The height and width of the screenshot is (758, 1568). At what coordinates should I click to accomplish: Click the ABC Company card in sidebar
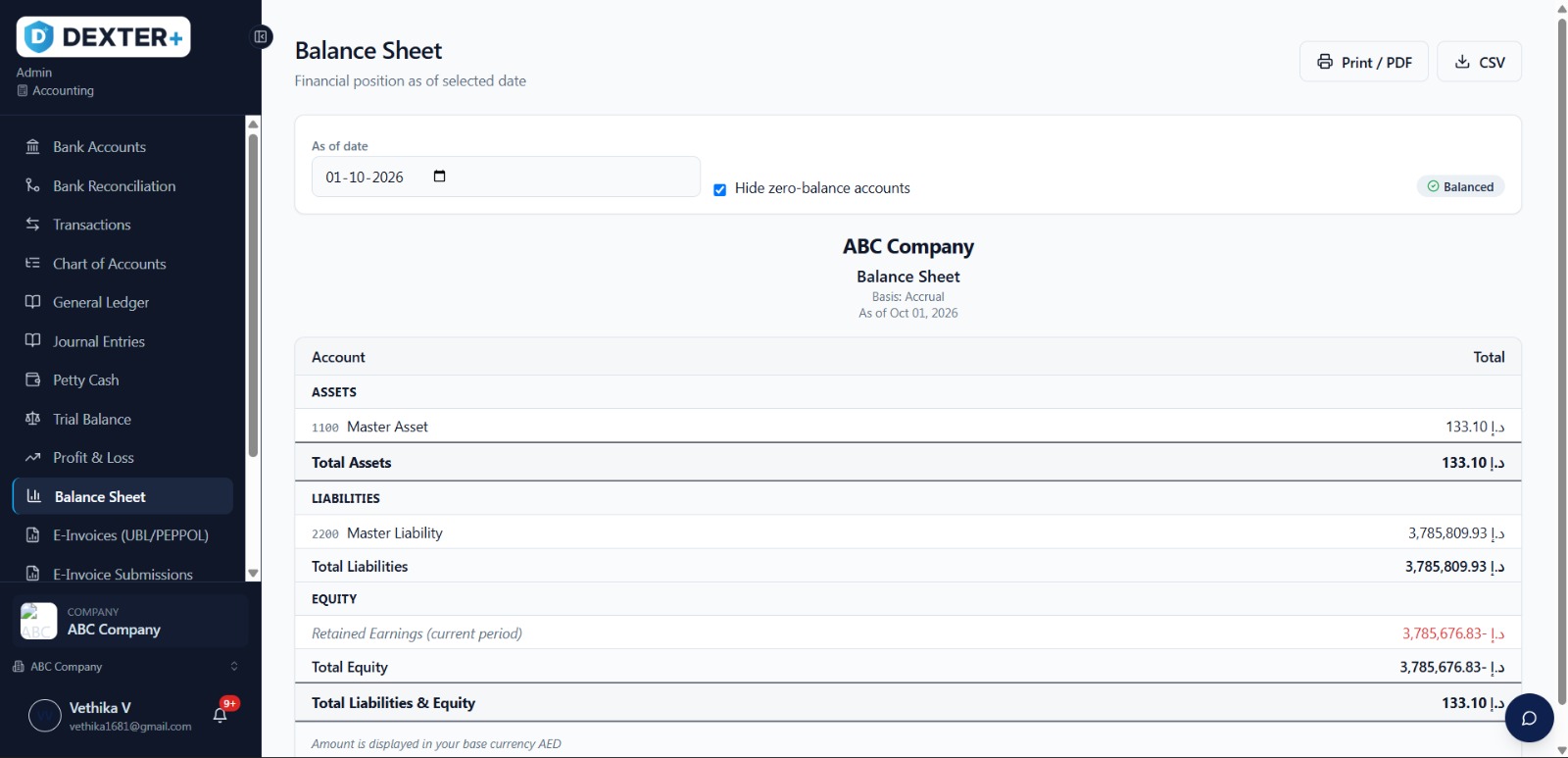pyautogui.click(x=129, y=621)
